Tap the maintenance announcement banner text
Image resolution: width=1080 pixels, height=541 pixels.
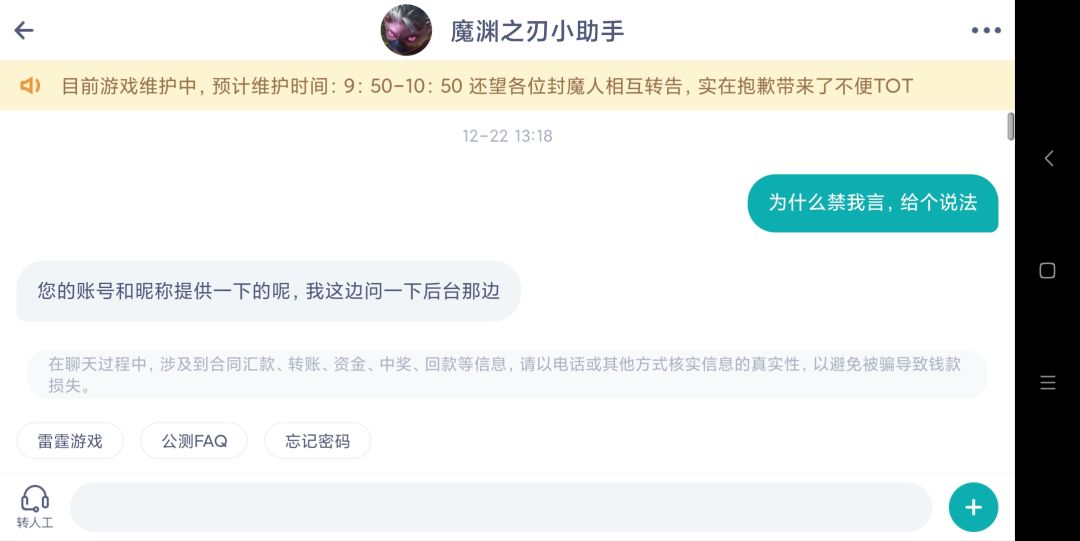(x=487, y=86)
